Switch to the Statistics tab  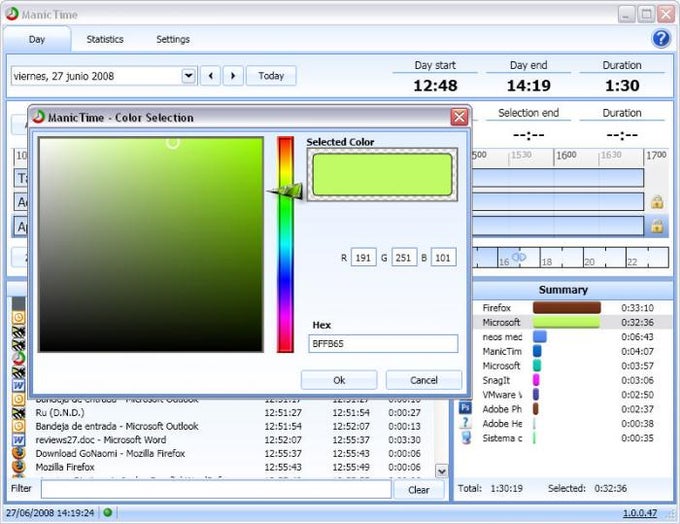[x=105, y=39]
